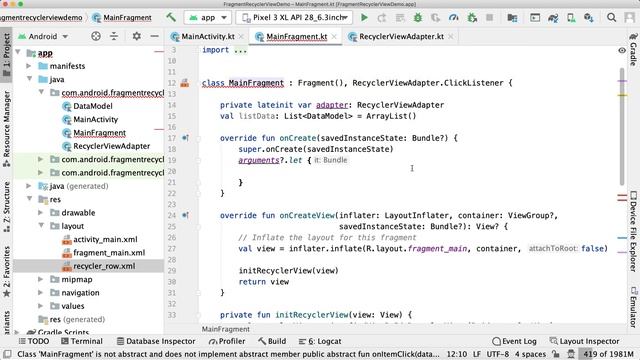Open the TODO tool window
Screen dimensions: 640x360
point(34,341)
